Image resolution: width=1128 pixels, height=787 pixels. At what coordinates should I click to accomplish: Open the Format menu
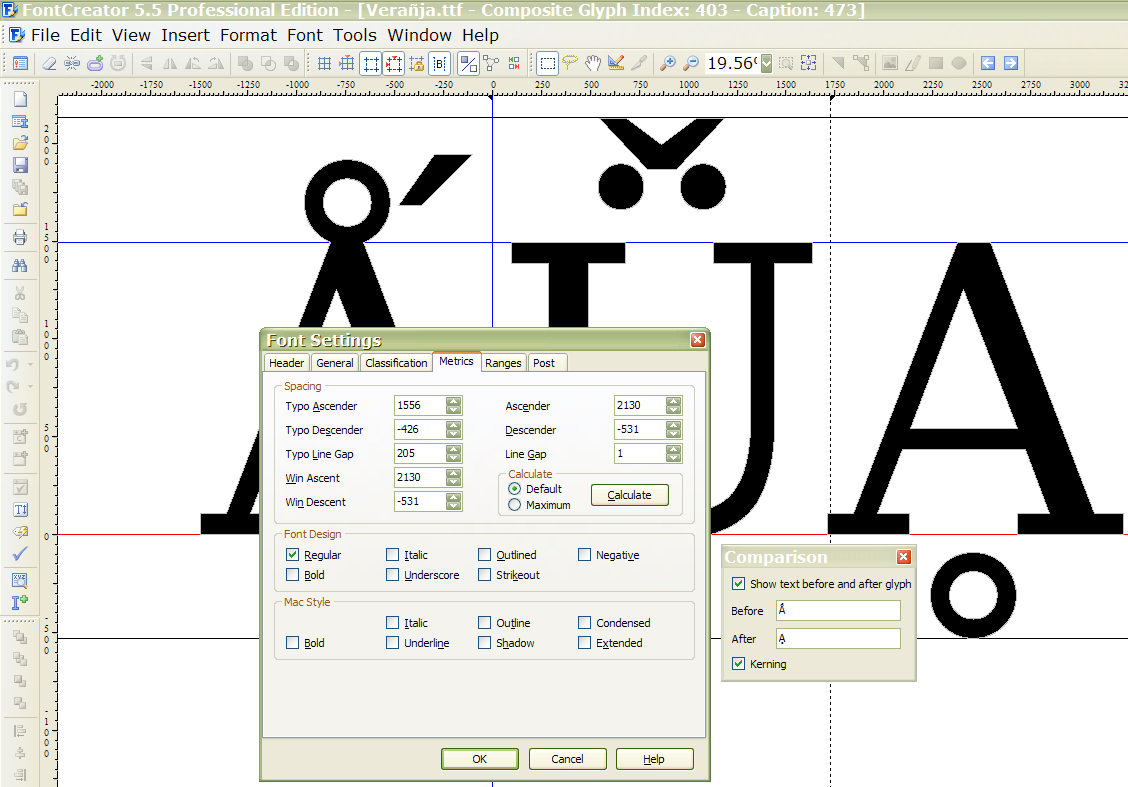tap(248, 35)
